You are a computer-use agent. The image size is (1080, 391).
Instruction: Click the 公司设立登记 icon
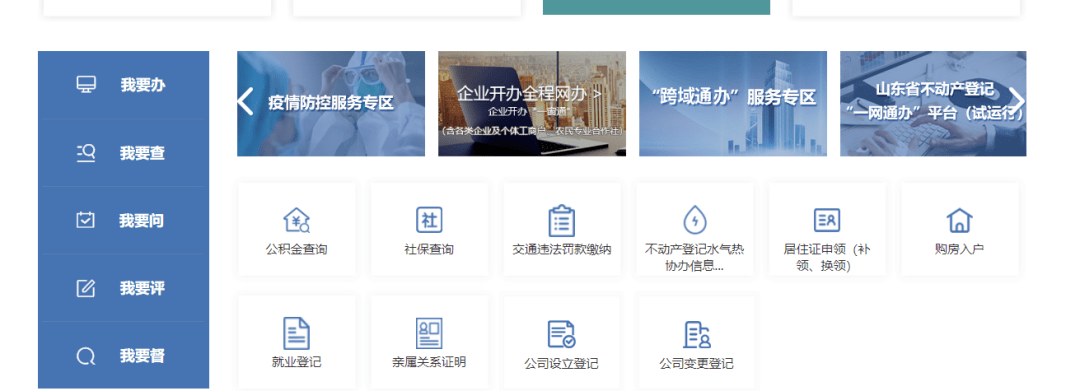(561, 334)
